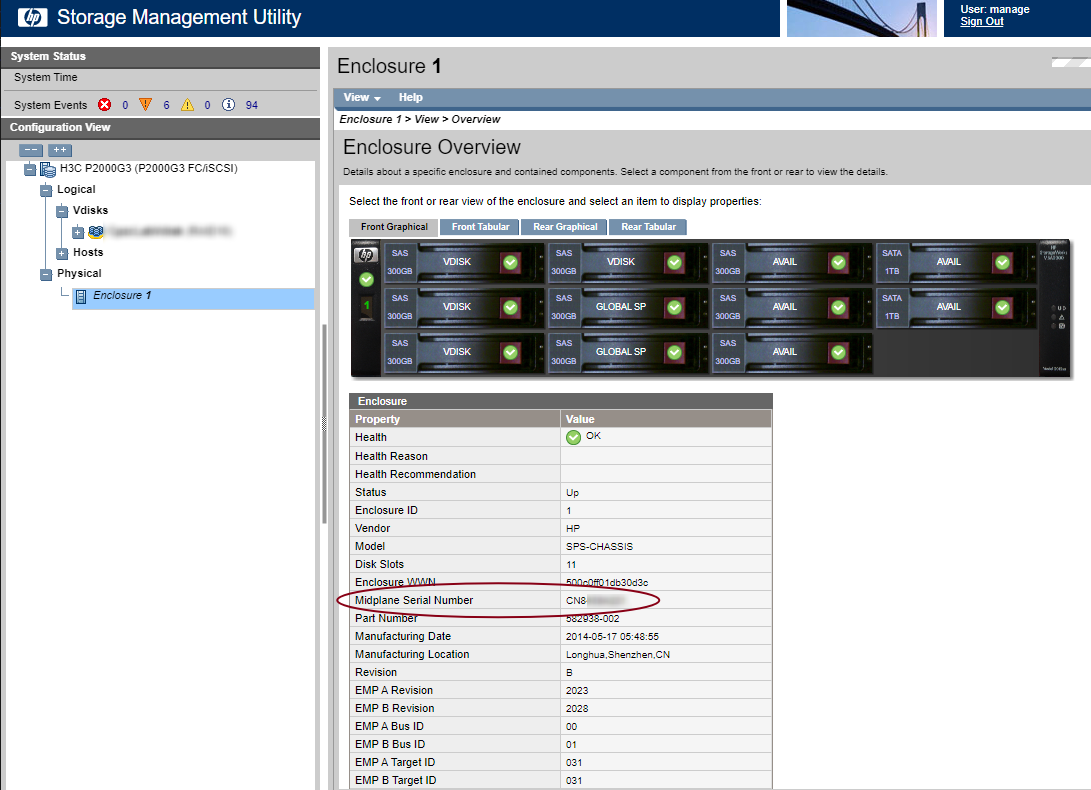This screenshot has width=1091, height=790.
Task: Select Logical in configuration tree
Action: 76,189
